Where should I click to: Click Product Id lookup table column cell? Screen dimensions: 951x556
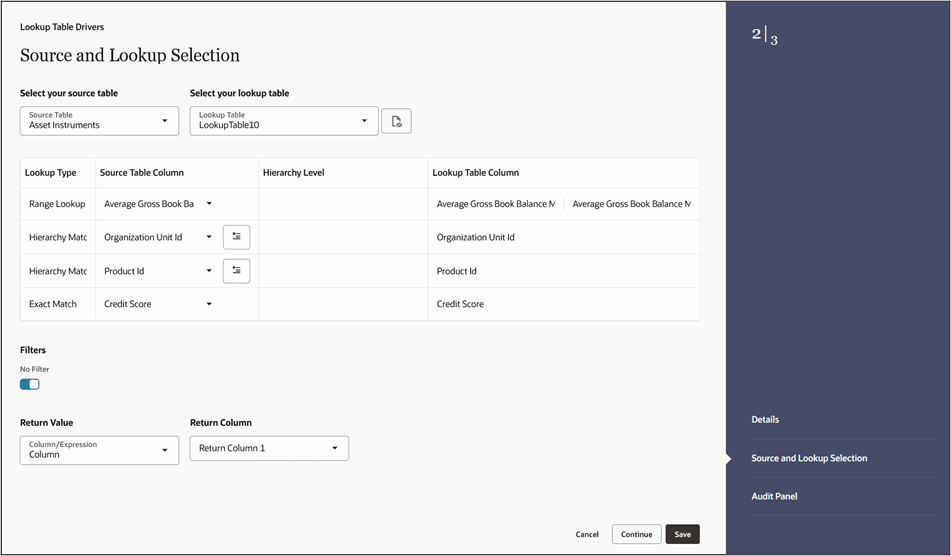point(563,271)
